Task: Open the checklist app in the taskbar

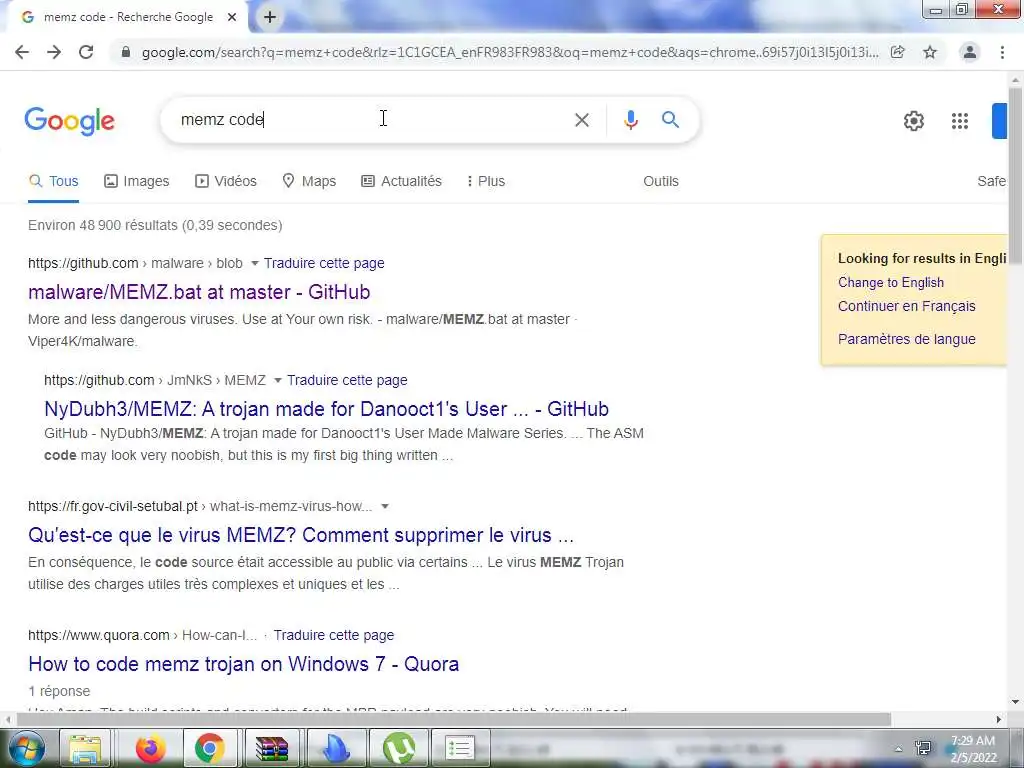Action: [460, 748]
